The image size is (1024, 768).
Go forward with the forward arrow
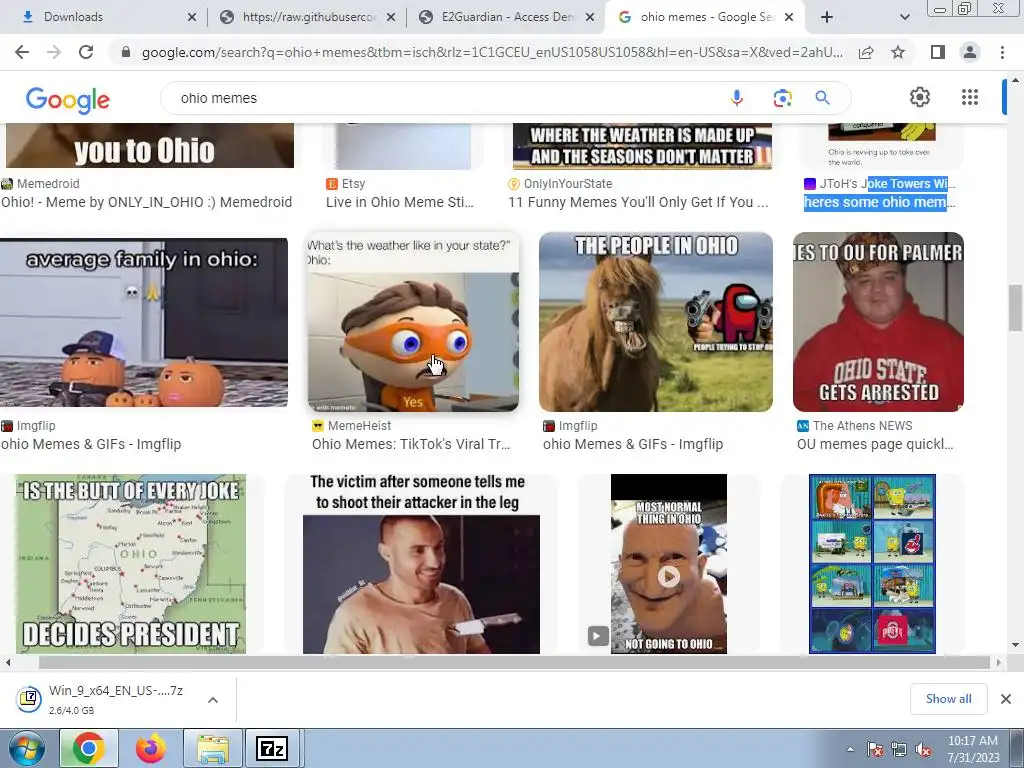(x=54, y=52)
